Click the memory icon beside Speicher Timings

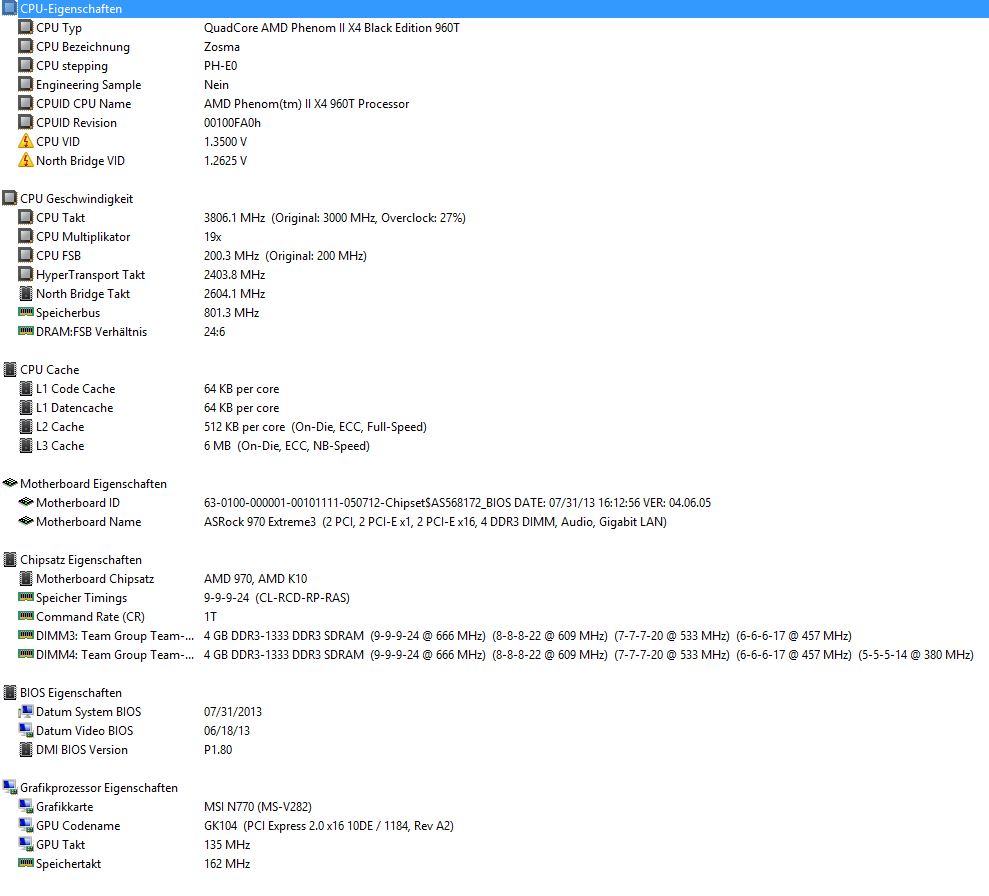[x=25, y=596]
